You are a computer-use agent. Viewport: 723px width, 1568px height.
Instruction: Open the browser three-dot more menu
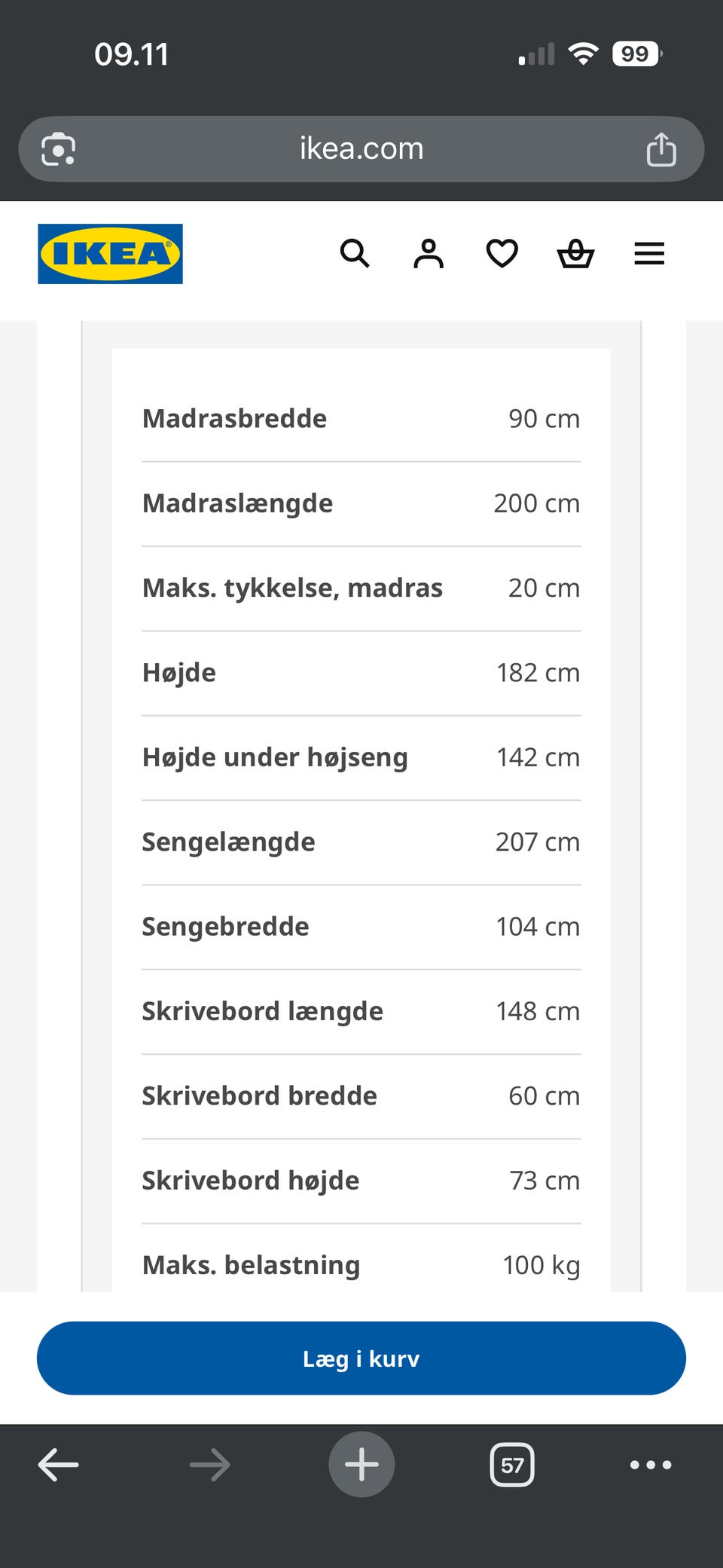click(x=651, y=1465)
